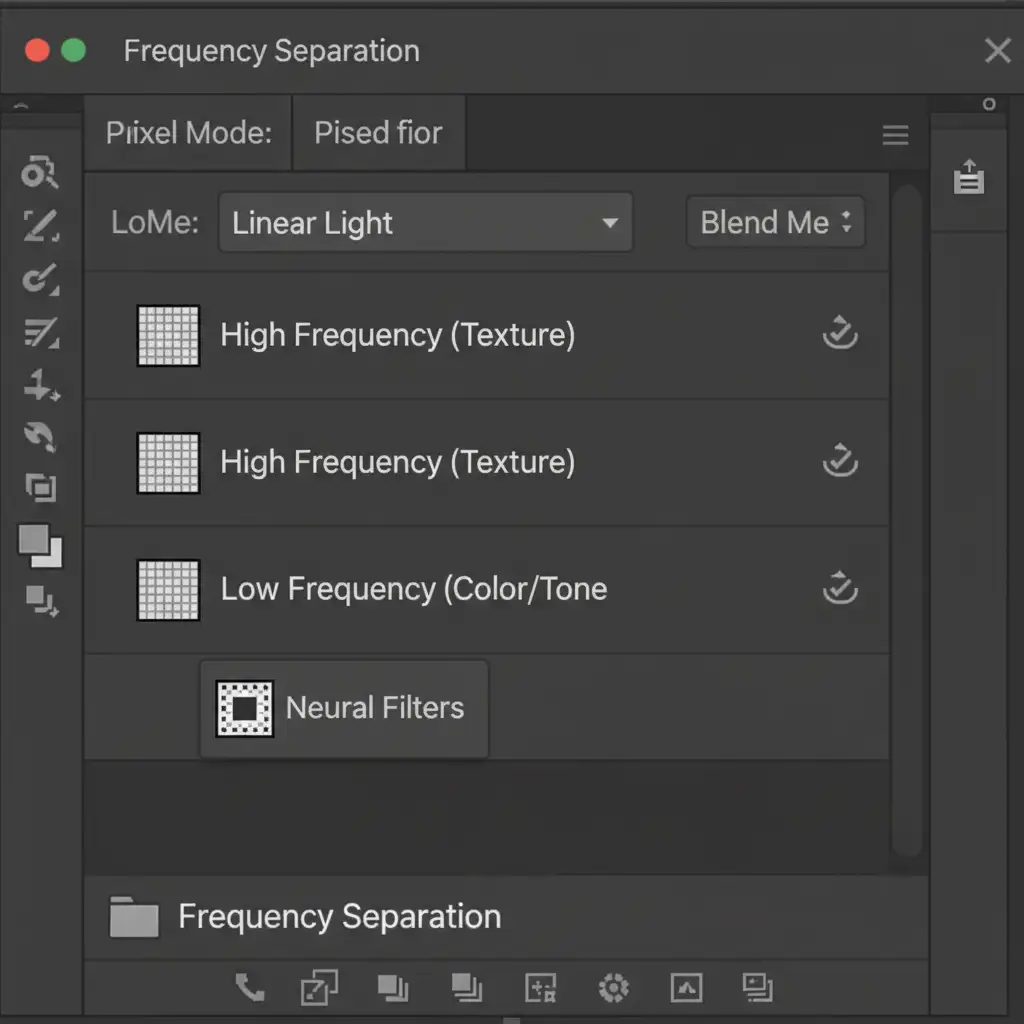Image resolution: width=1024 pixels, height=1024 pixels.
Task: Switch to the Pised fior tab
Action: click(x=378, y=133)
